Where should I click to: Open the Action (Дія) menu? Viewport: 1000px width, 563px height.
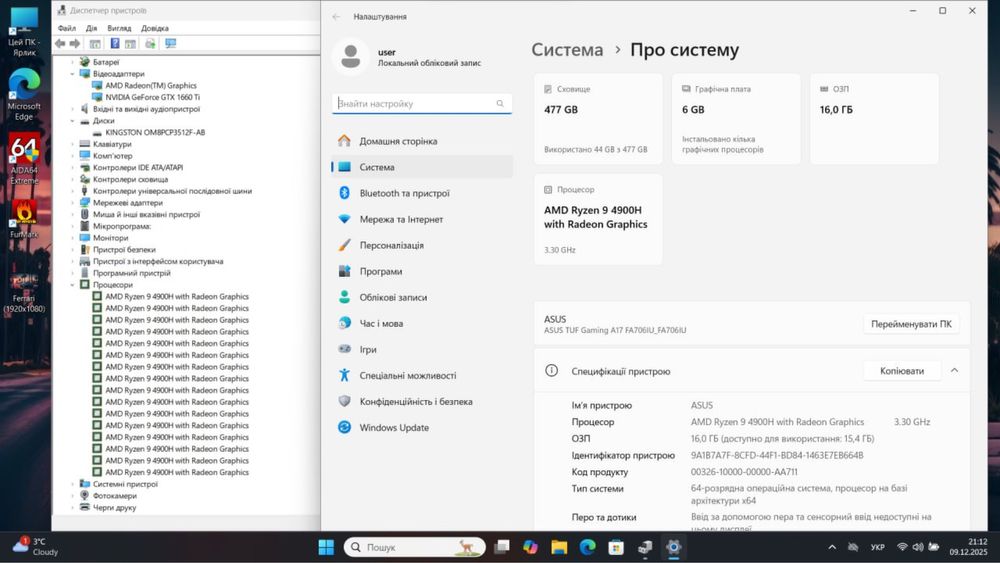point(92,28)
